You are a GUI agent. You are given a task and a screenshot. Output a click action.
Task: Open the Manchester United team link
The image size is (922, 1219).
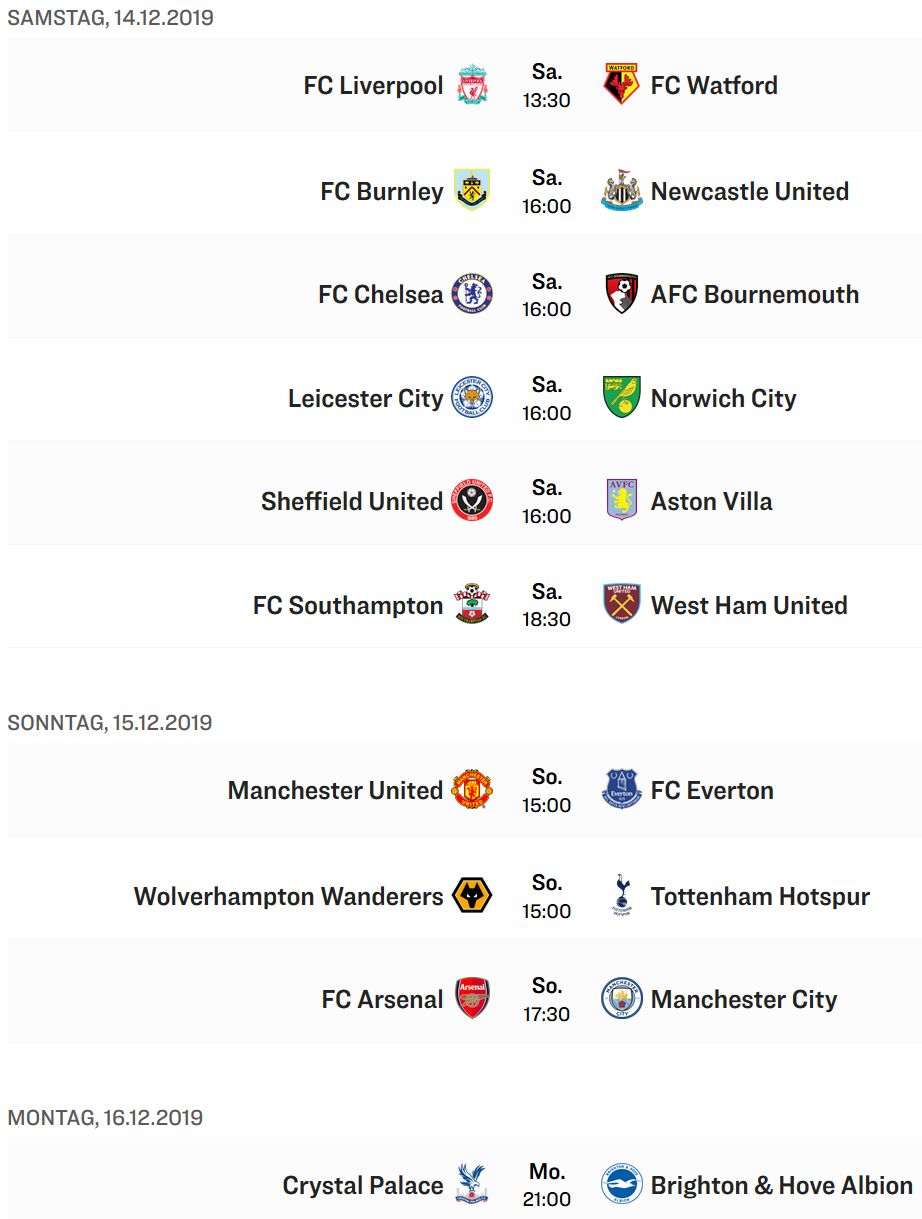tap(335, 790)
